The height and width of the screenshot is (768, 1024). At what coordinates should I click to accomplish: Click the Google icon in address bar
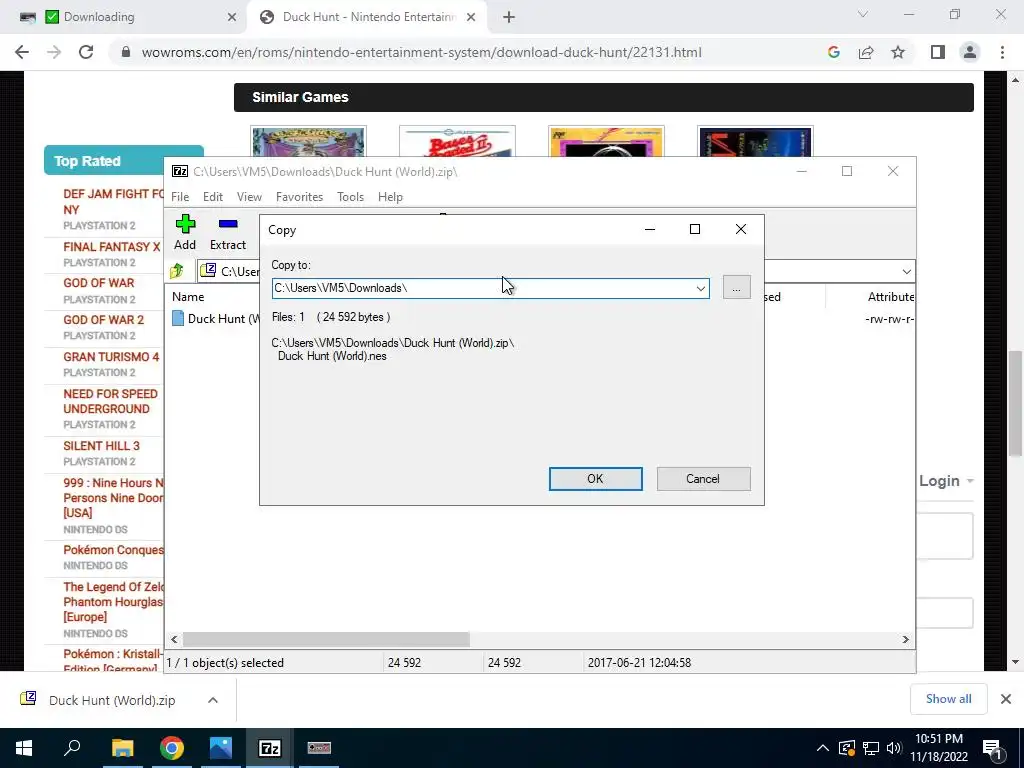tap(833, 52)
